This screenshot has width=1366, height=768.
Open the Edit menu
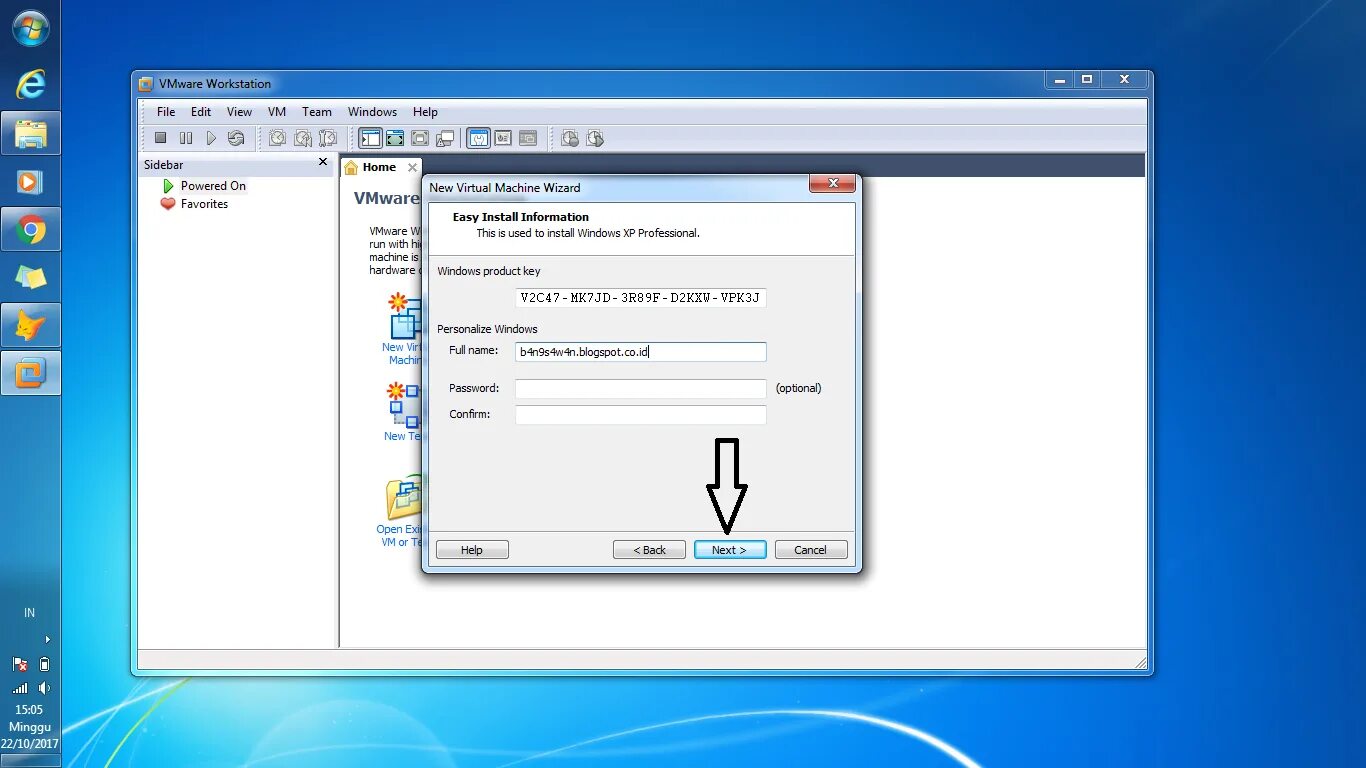tap(201, 112)
